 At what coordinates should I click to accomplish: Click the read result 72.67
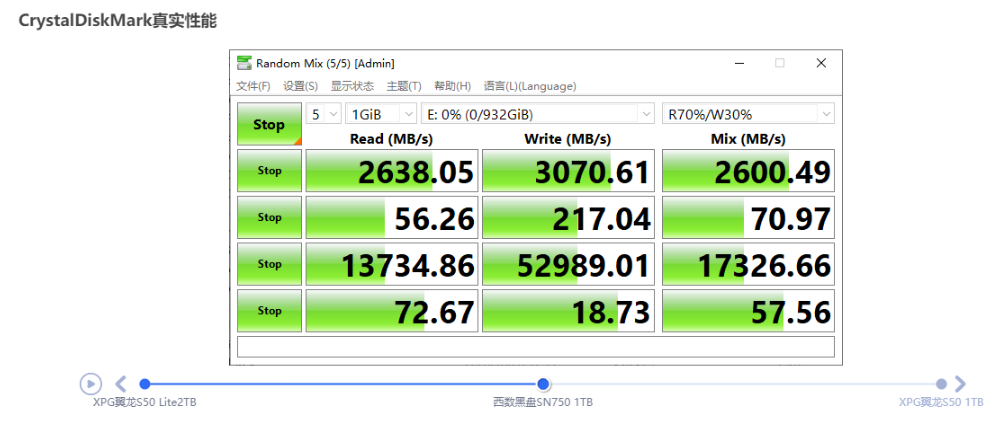point(392,310)
